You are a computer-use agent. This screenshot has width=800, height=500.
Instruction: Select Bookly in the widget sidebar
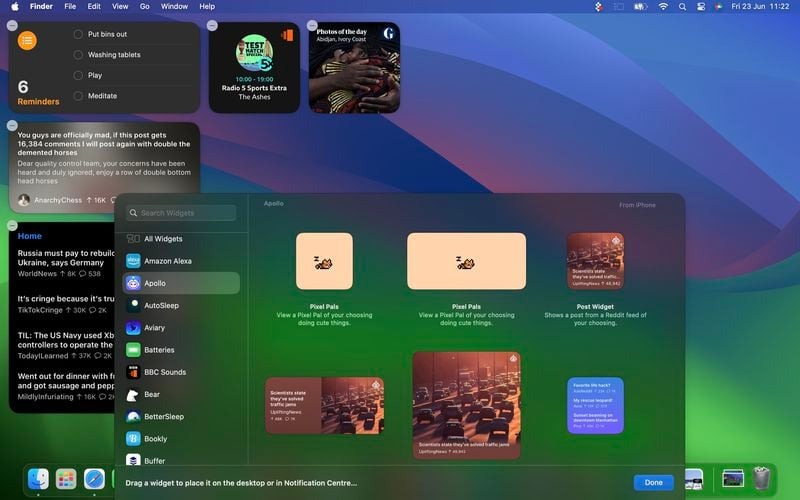[181, 439]
